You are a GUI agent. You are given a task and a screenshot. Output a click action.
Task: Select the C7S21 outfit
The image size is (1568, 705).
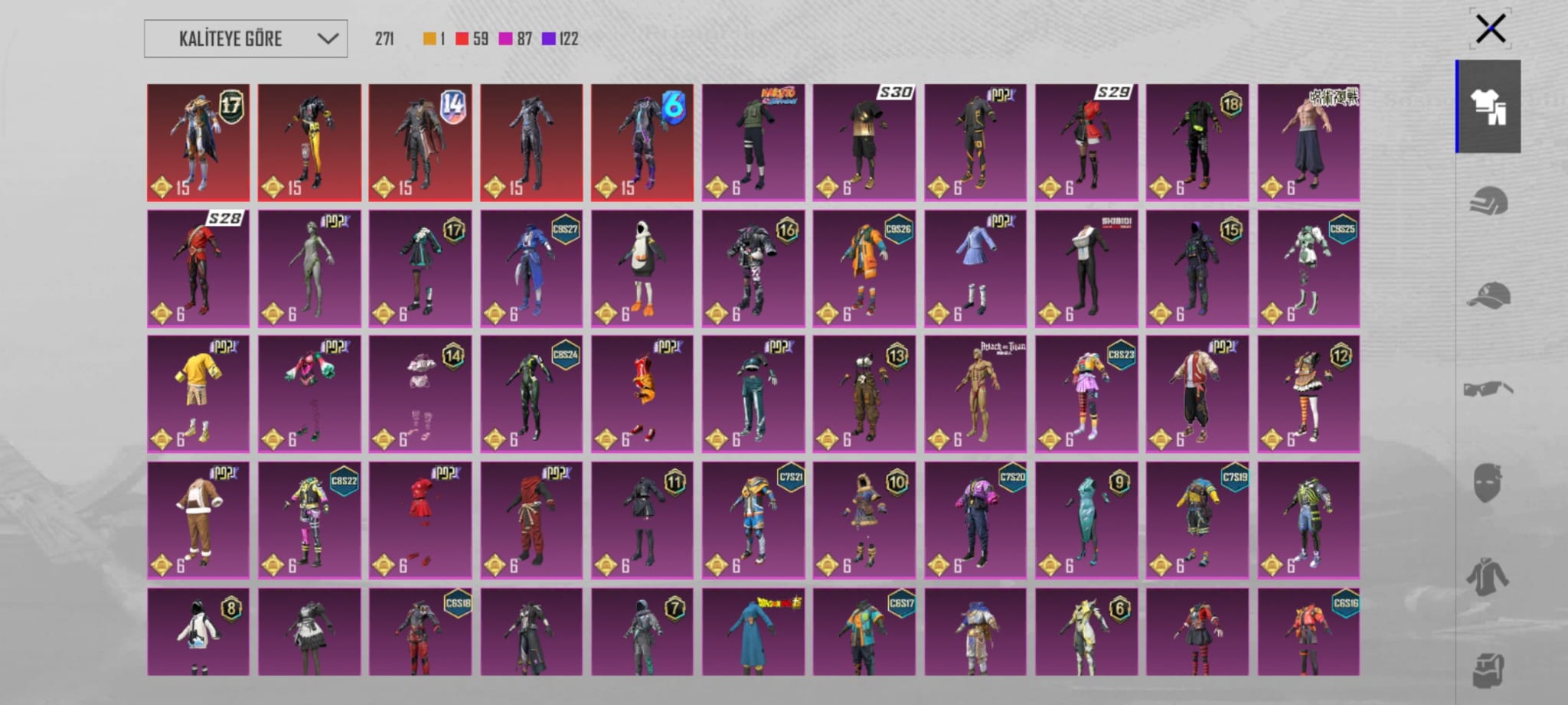753,520
